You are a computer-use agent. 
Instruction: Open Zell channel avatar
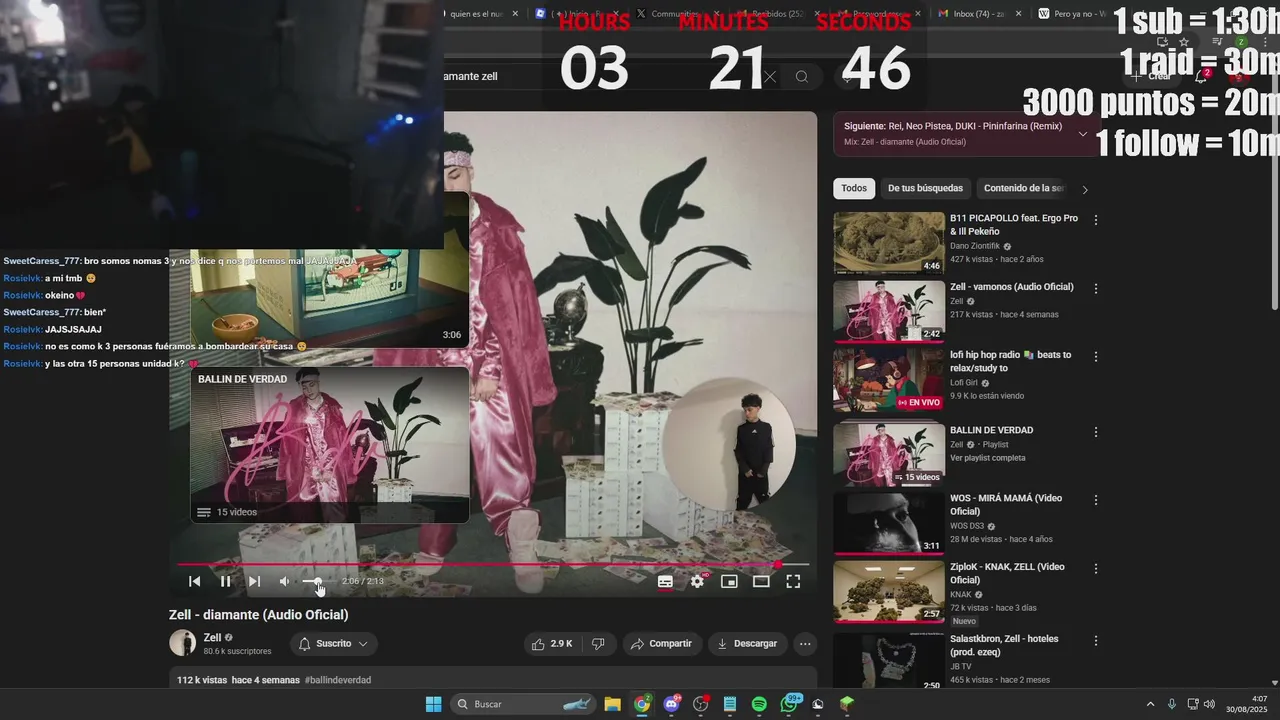[182, 643]
